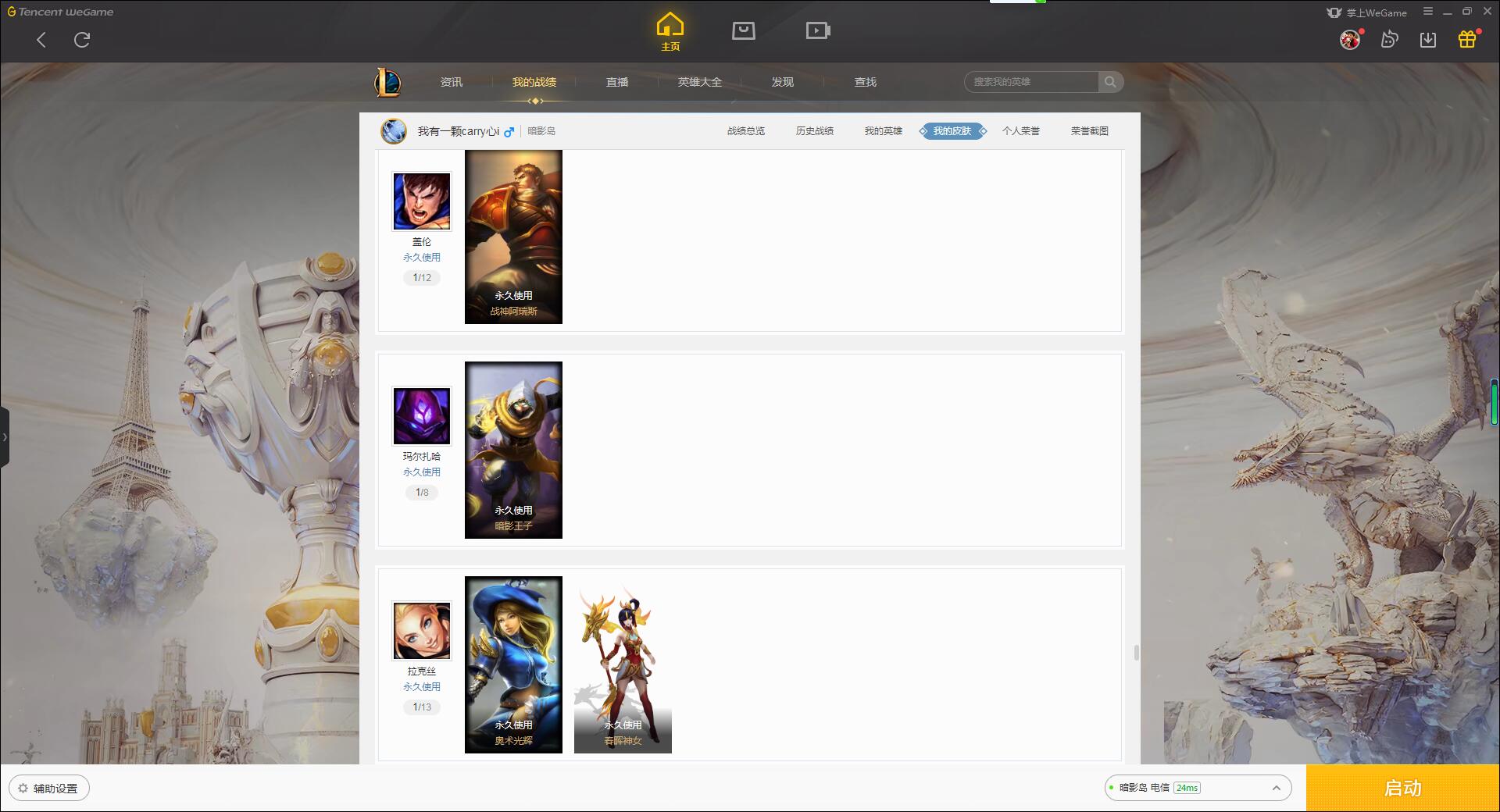Click the summoner profile avatar

coord(394,131)
